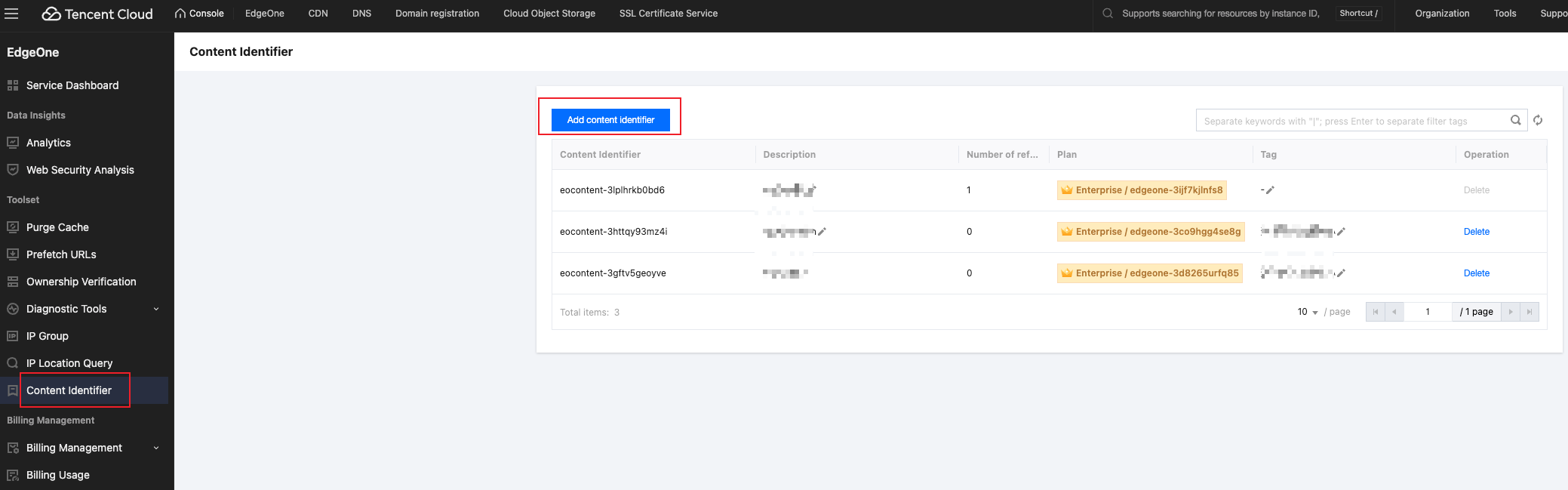Click the page number input field
This screenshot has width=1568, height=490.
click(1427, 312)
